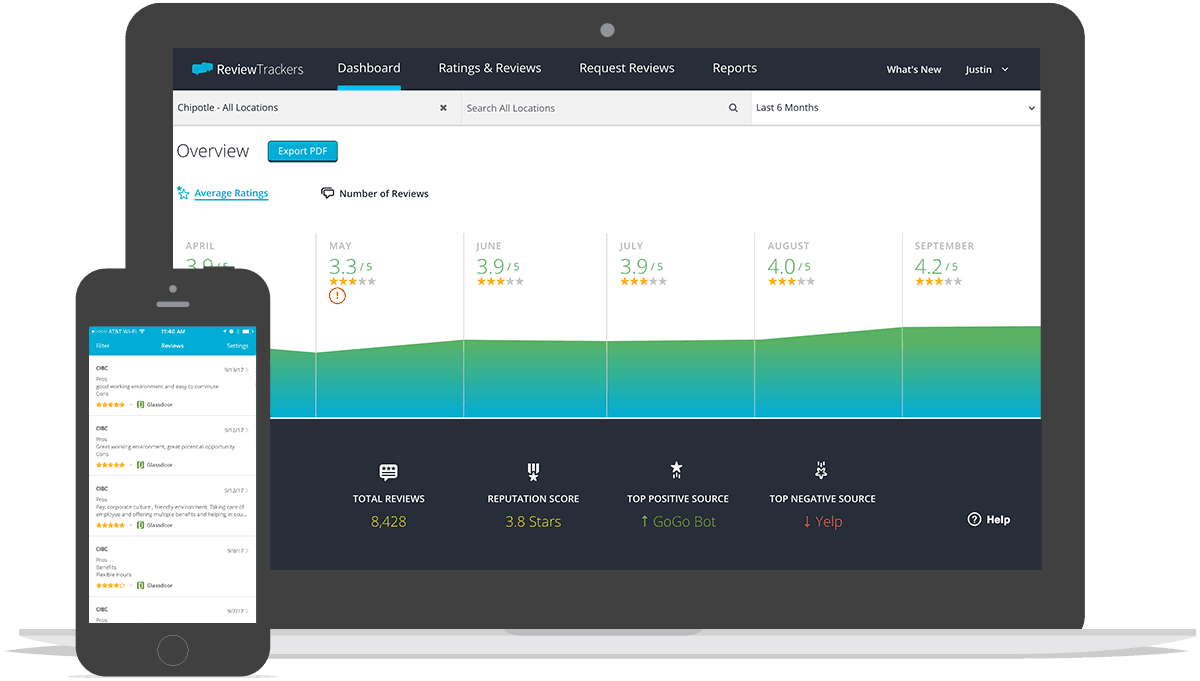Click the 'Overview' heading
Viewport: 1200px width, 681px height.
coord(213,151)
